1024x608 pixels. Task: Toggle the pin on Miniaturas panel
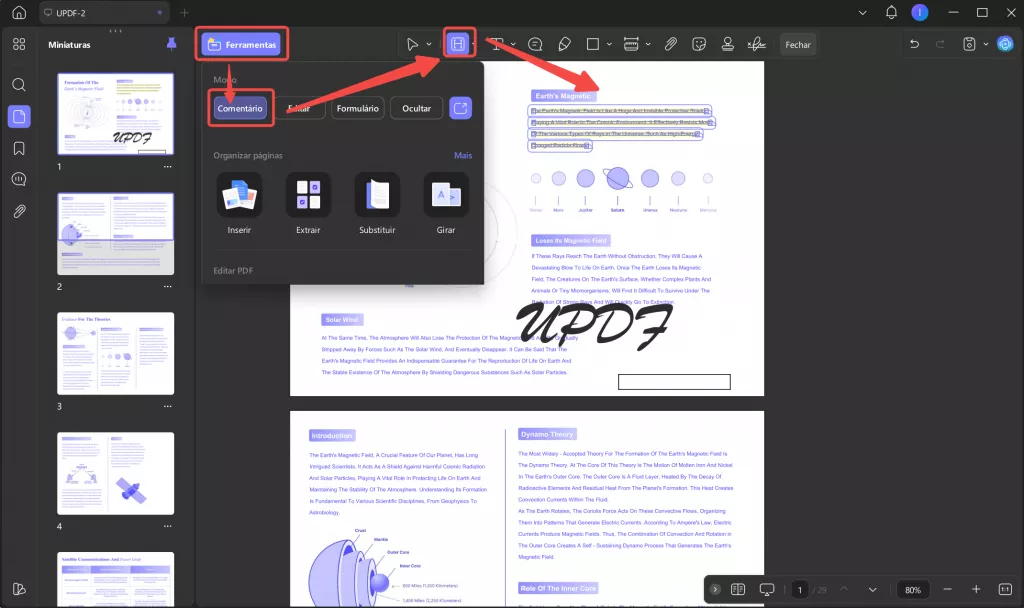tap(172, 44)
